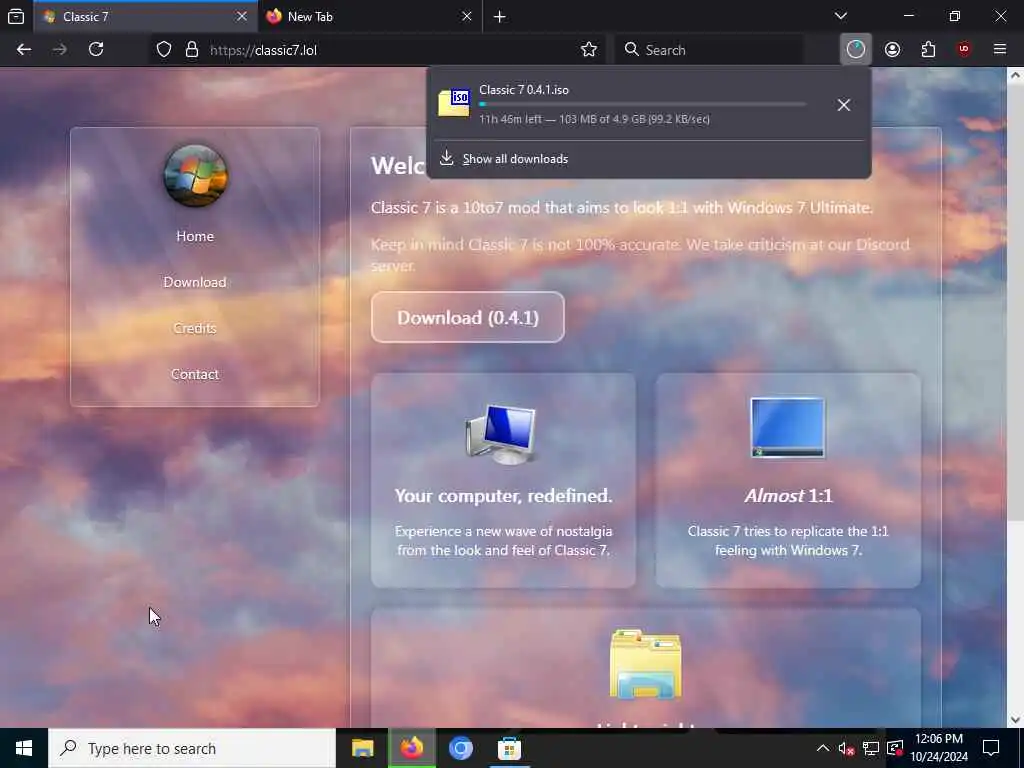Click Firefox icon in taskbar
The width and height of the screenshot is (1024, 768).
click(x=411, y=748)
